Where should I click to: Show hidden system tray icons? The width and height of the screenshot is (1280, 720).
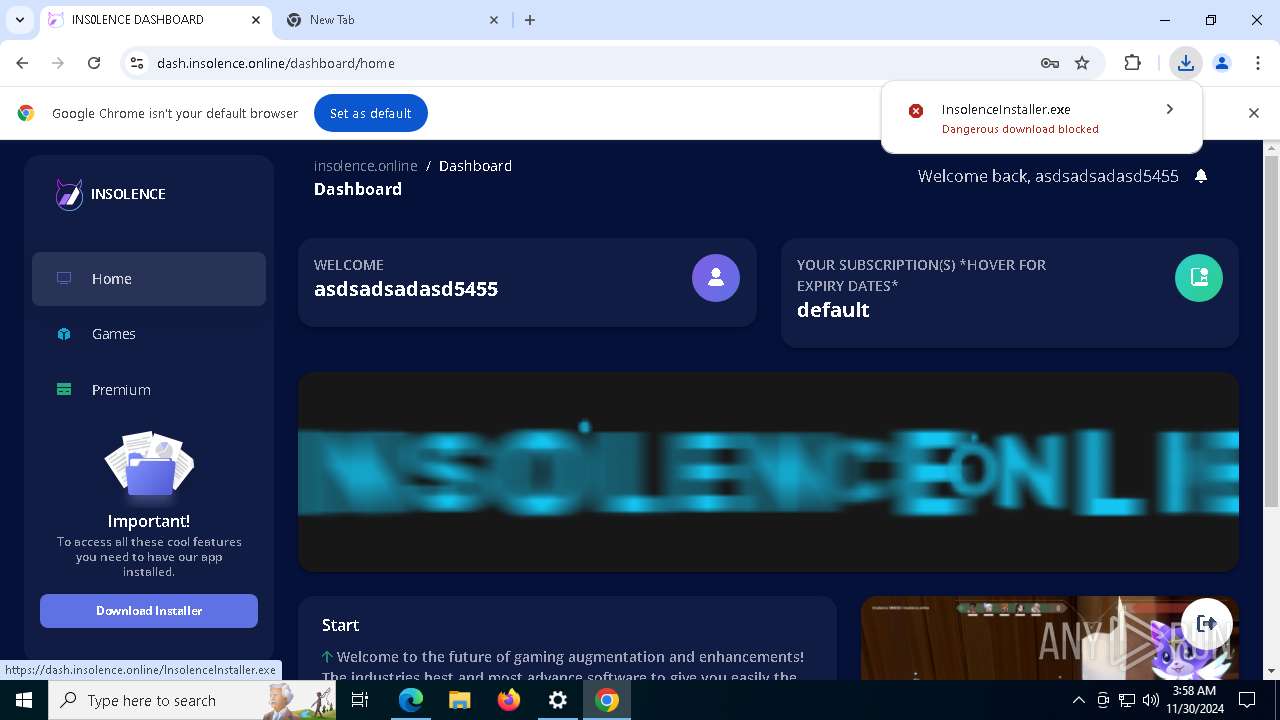[x=1078, y=700]
